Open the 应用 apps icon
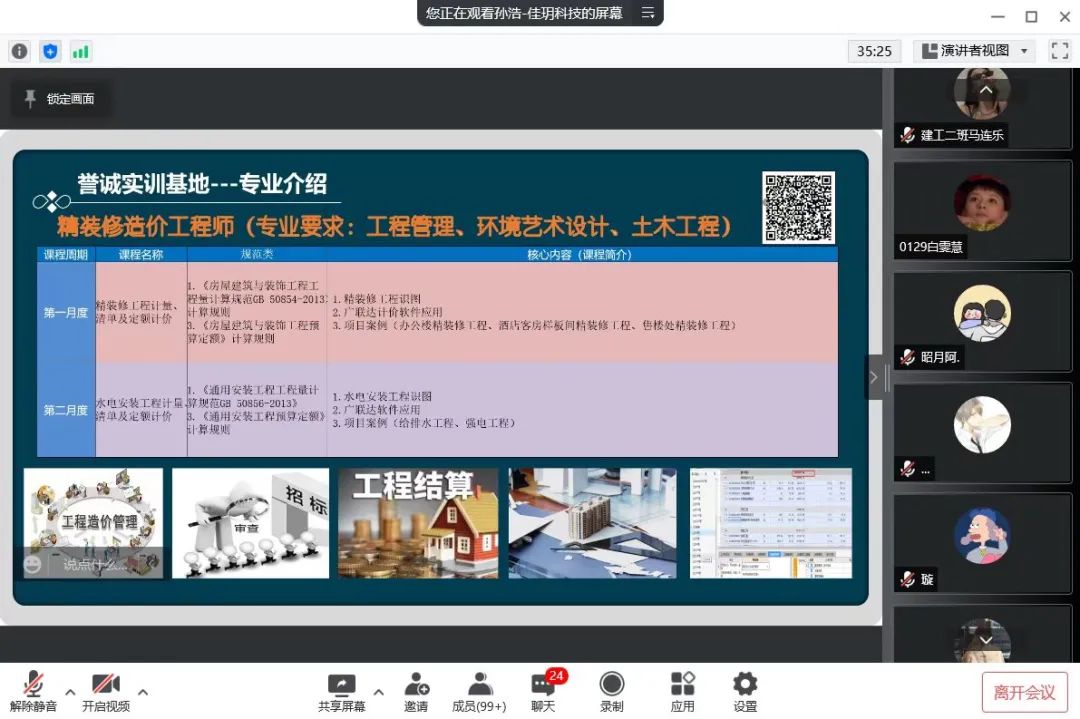Screen dimensions: 1080x719 click(682, 691)
